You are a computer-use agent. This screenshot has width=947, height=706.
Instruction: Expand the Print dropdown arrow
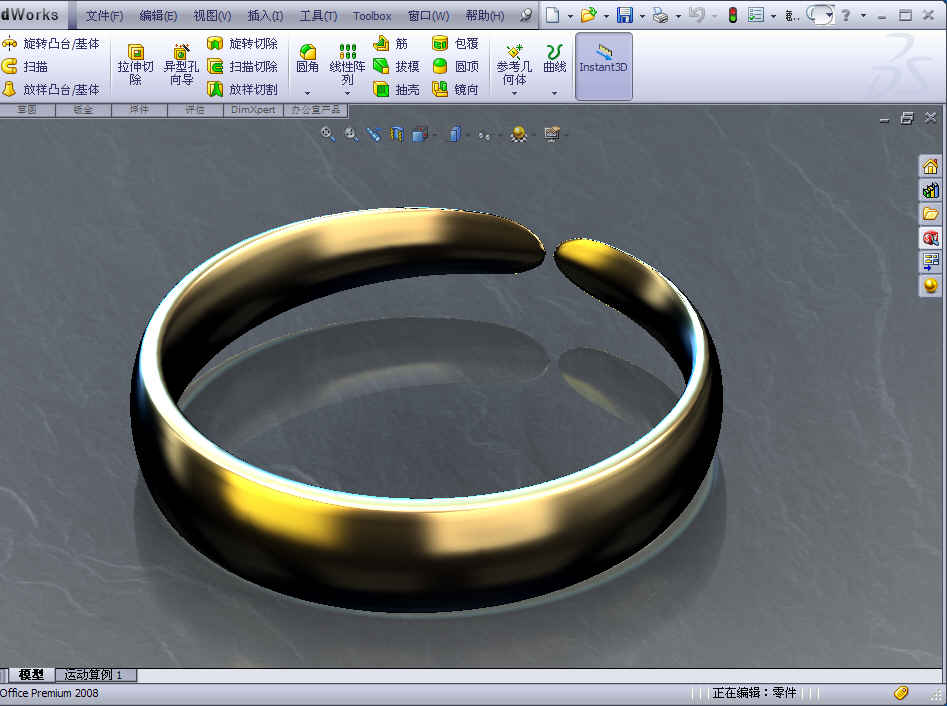(x=678, y=16)
